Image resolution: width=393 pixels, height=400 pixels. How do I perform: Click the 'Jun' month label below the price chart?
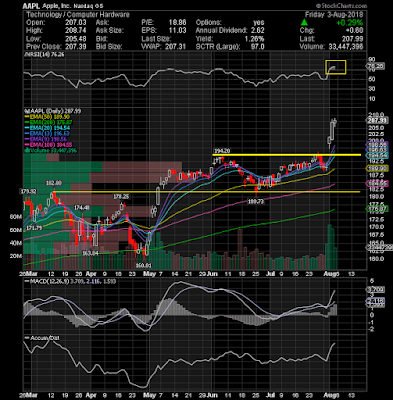pos(212,274)
